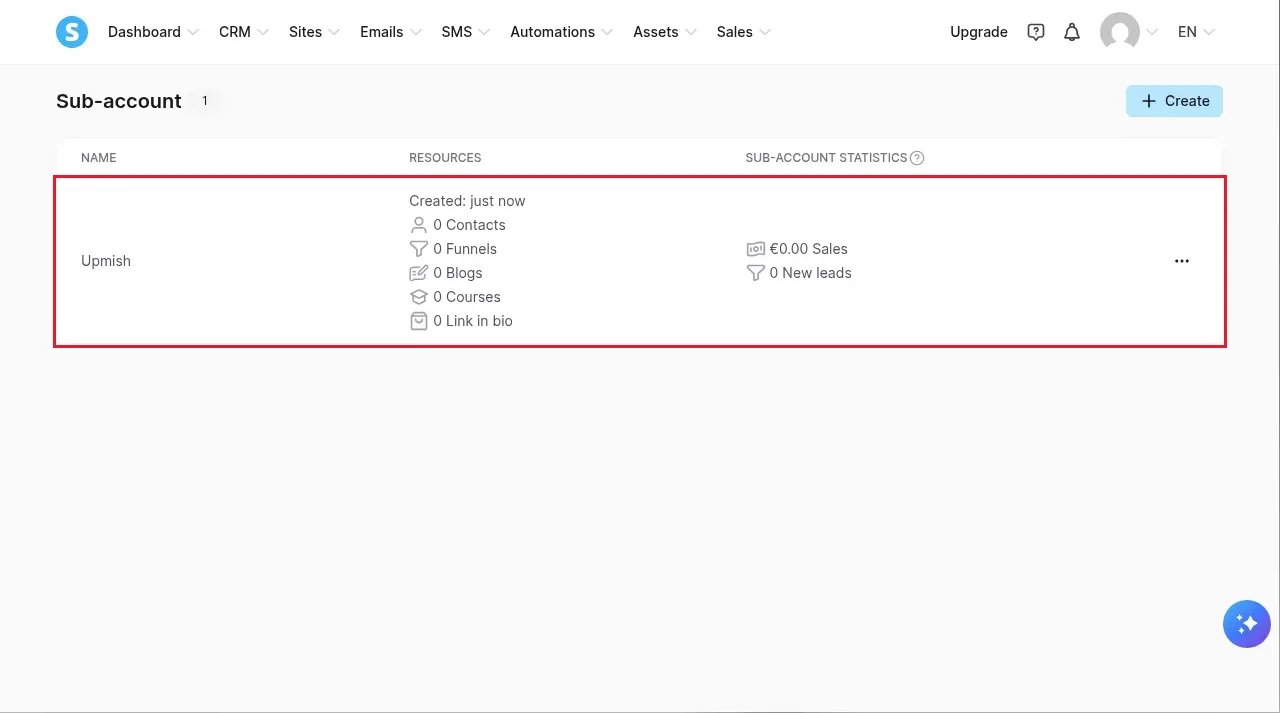The width and height of the screenshot is (1280, 713).
Task: Open the SMS menu
Action: click(466, 32)
